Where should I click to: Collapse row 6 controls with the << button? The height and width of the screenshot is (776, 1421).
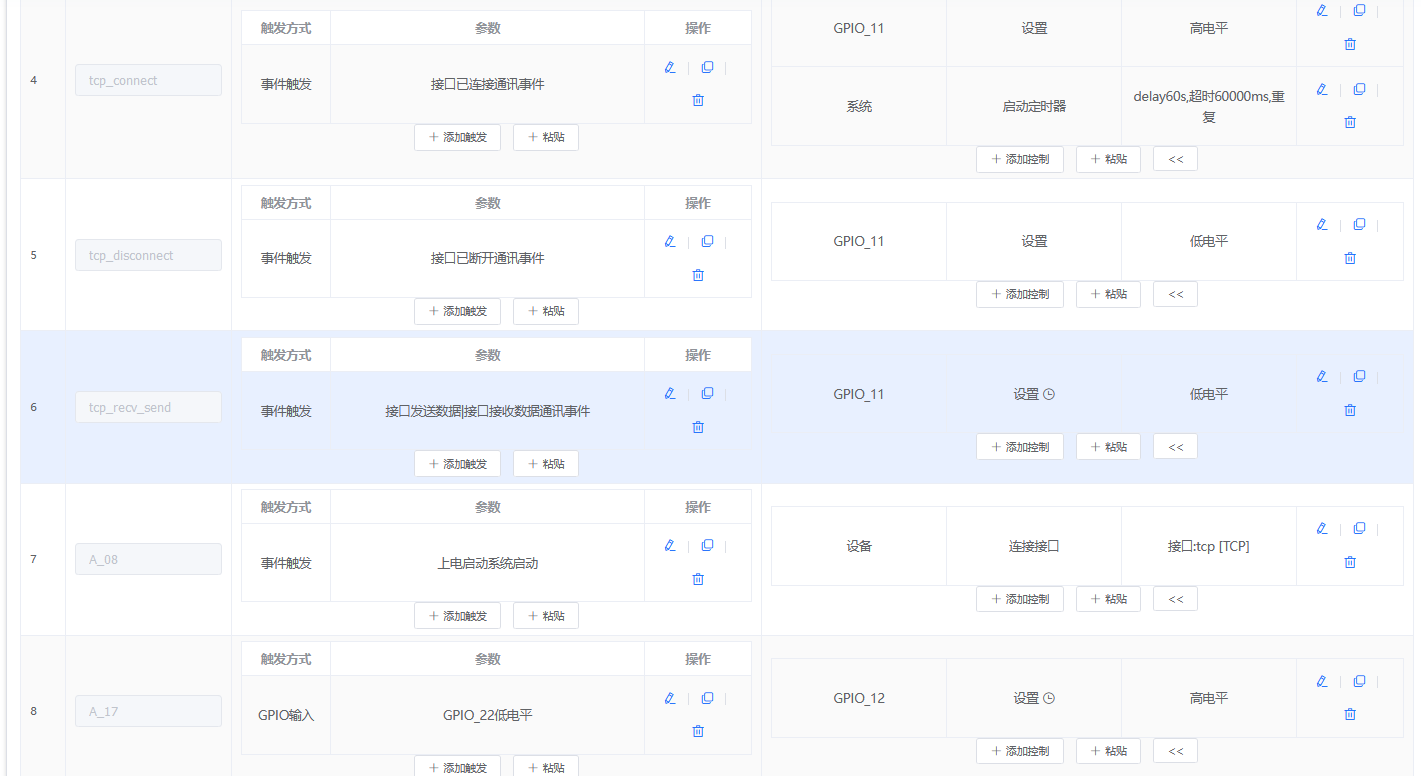click(1175, 446)
